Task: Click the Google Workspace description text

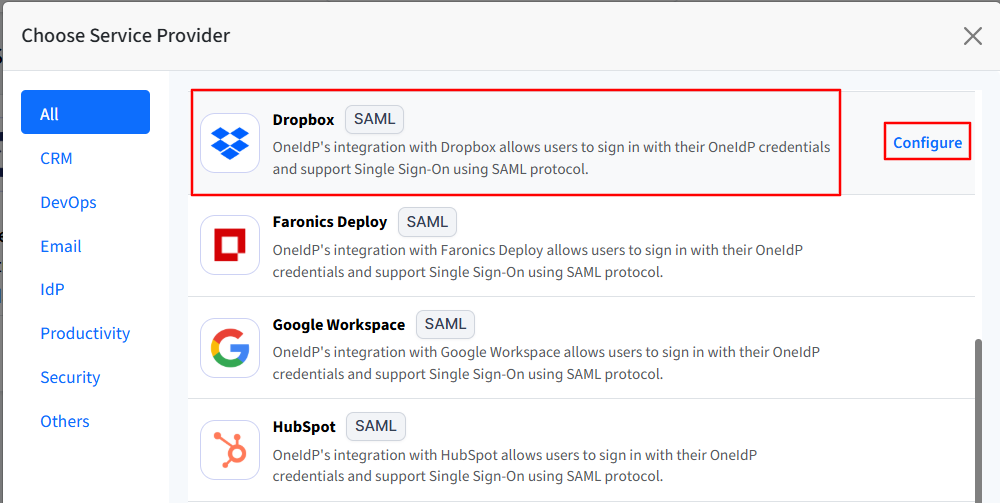Action: pyautogui.click(x=546, y=363)
